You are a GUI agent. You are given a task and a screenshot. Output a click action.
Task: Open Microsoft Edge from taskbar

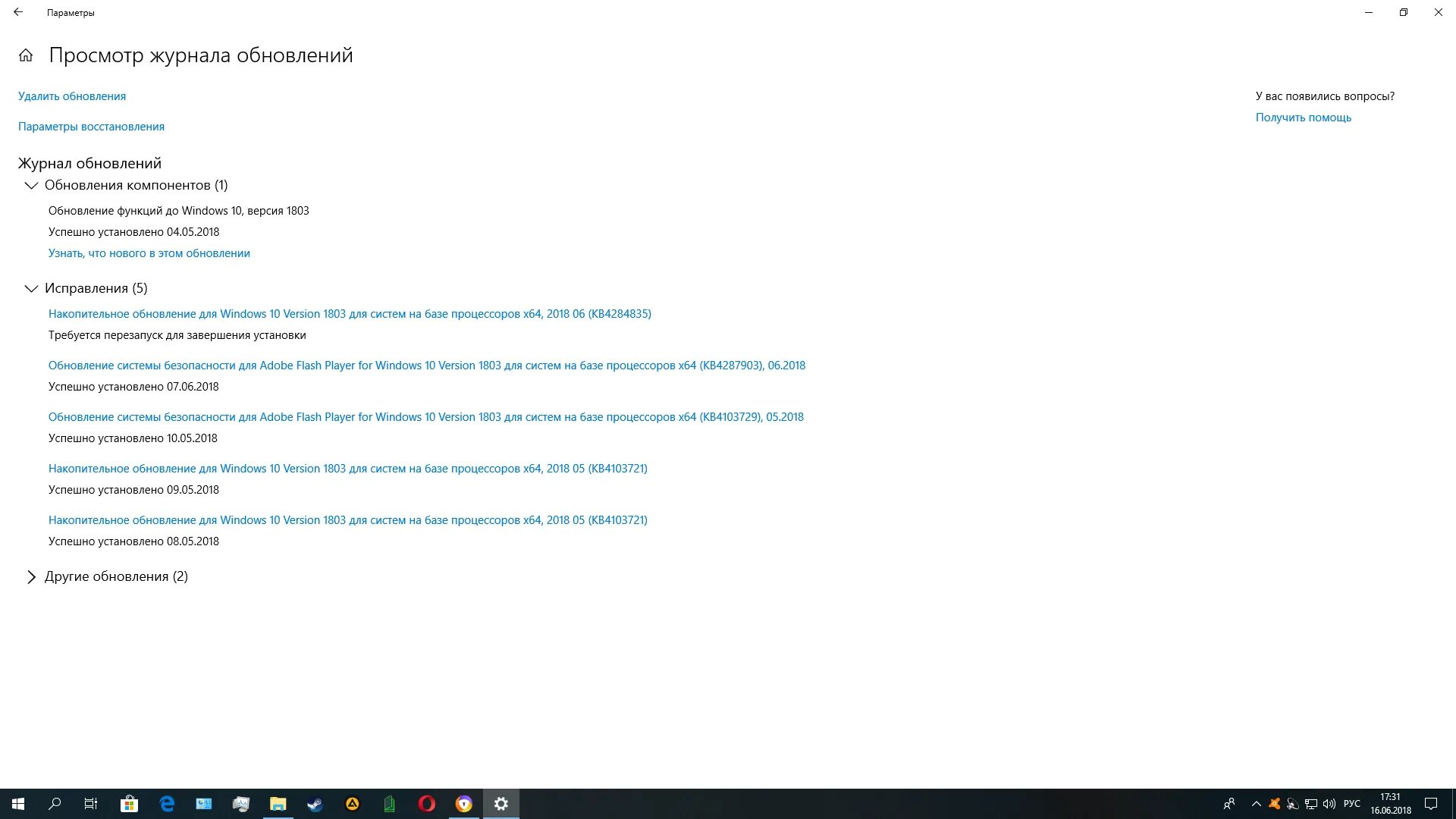tap(167, 804)
